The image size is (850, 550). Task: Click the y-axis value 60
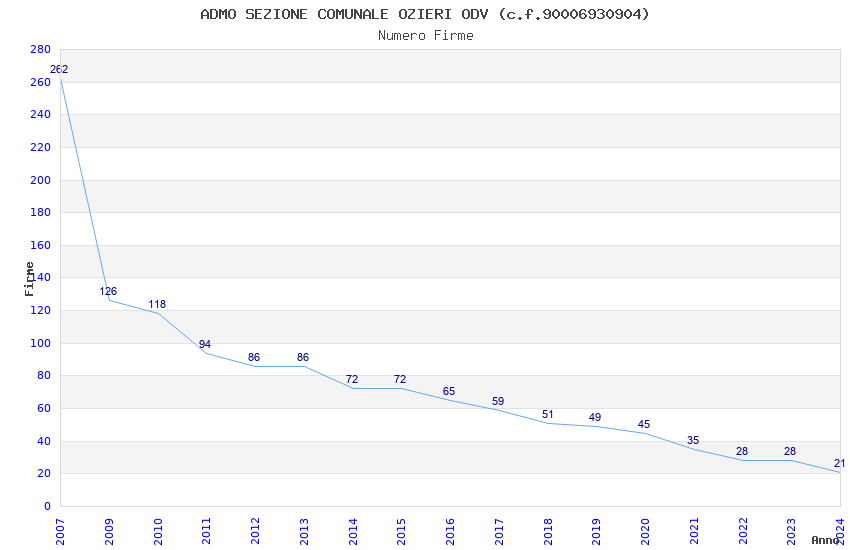[x=44, y=409]
